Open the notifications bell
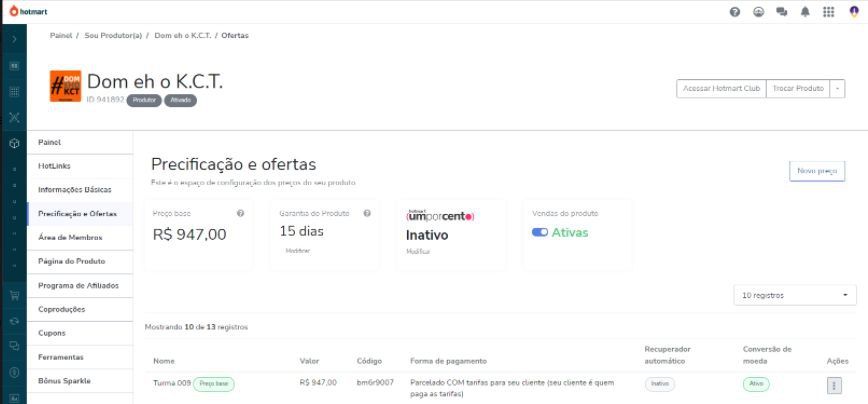Screen dimensions: 868x404 (x=805, y=12)
